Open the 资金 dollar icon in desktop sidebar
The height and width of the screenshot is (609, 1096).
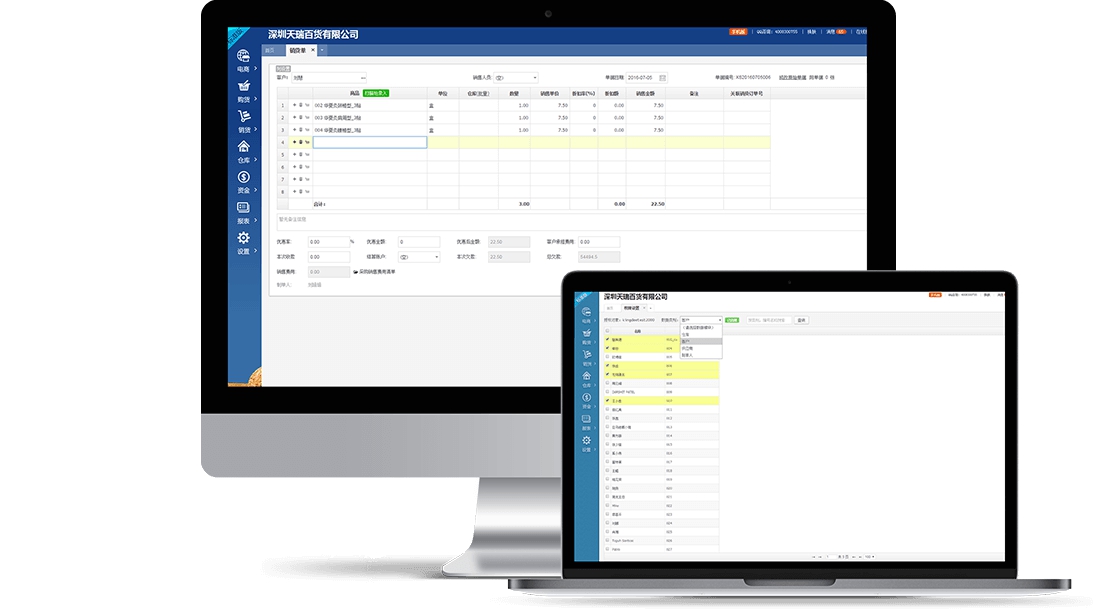coord(243,178)
